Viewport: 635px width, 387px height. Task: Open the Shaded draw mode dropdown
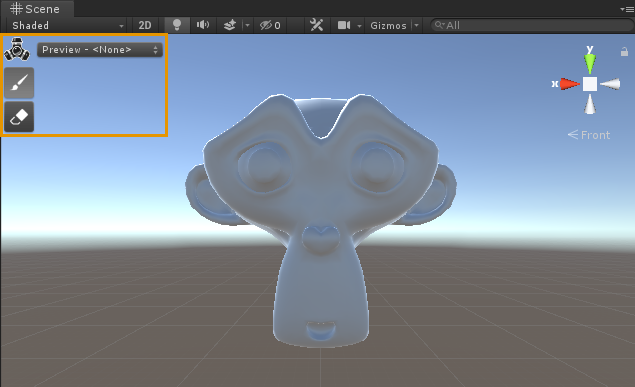point(67,25)
